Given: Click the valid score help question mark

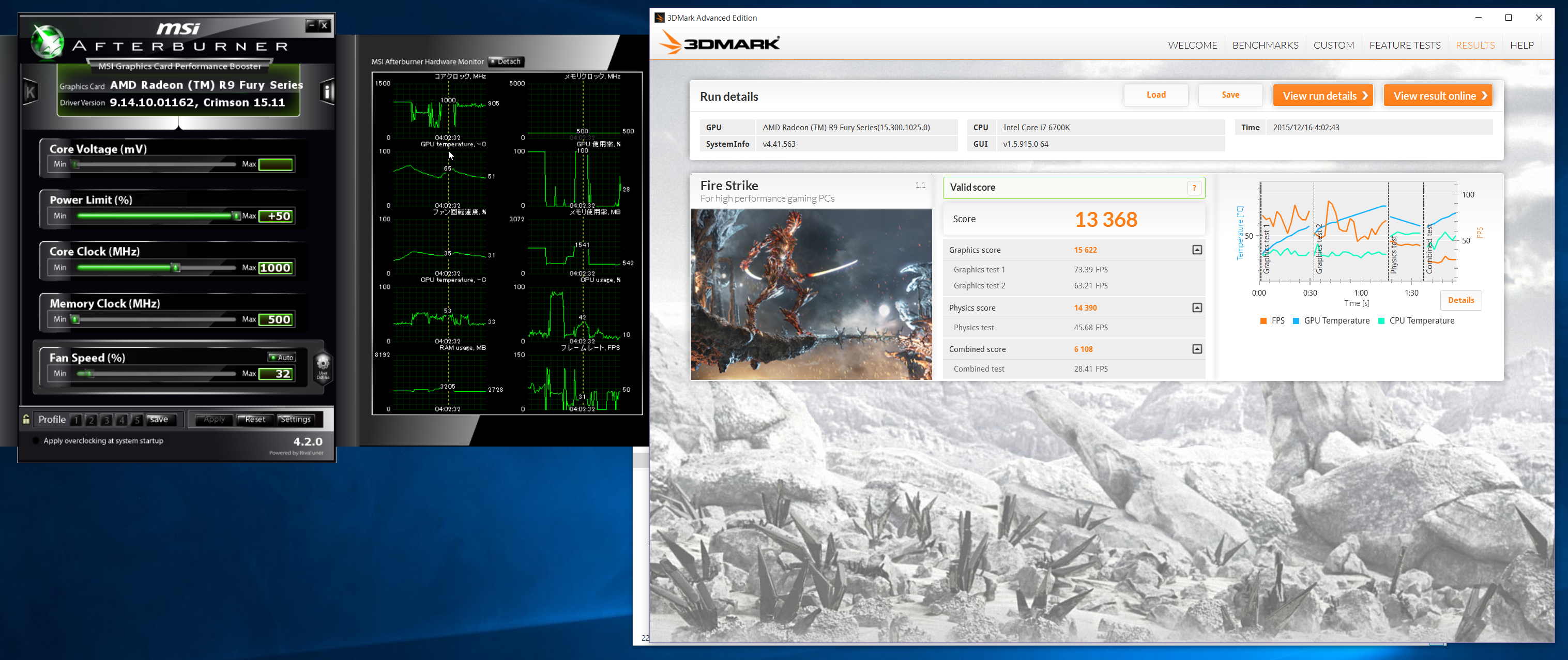Looking at the screenshot, I should pos(1194,188).
